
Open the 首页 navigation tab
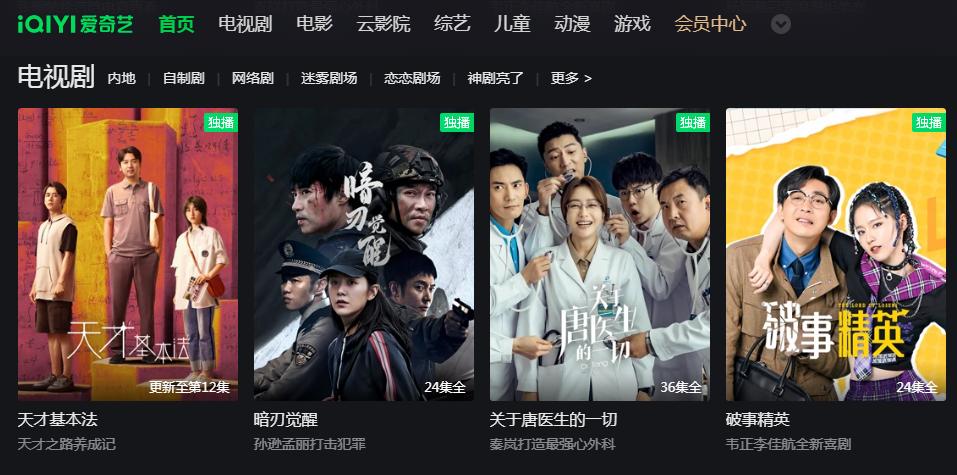[x=176, y=24]
